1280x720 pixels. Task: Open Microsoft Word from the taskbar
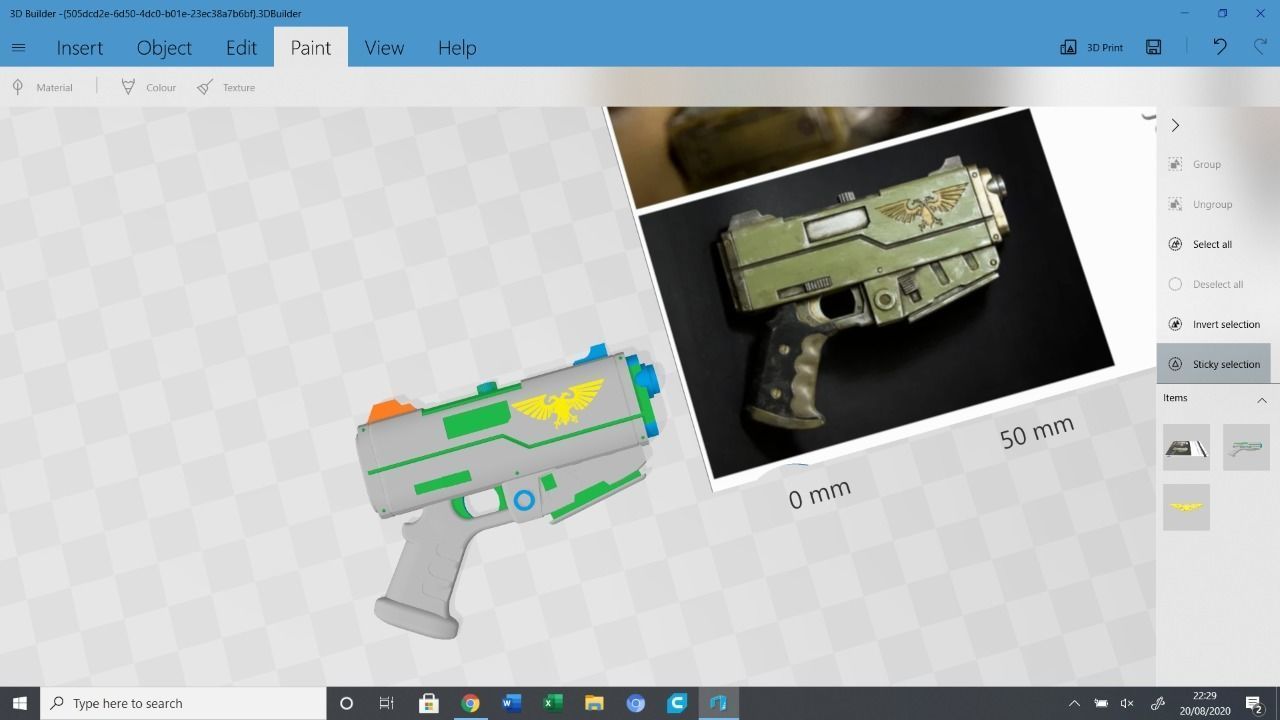511,703
